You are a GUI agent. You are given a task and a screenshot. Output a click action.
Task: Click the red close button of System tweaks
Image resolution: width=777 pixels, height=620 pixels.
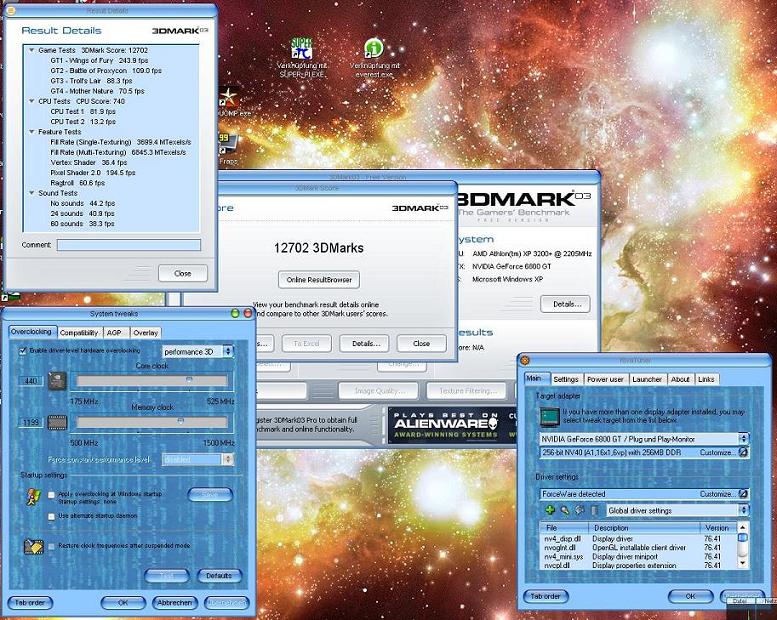(248, 313)
